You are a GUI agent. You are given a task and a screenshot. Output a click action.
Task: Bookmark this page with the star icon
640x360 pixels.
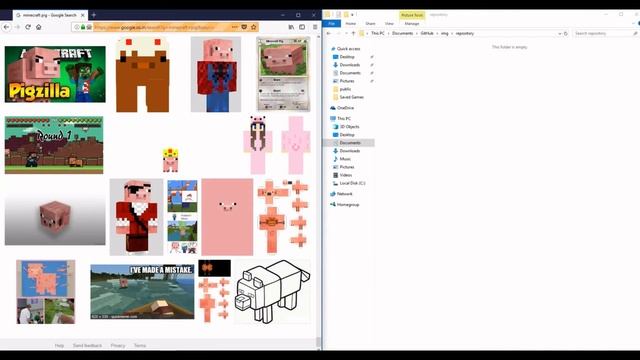click(x=253, y=27)
